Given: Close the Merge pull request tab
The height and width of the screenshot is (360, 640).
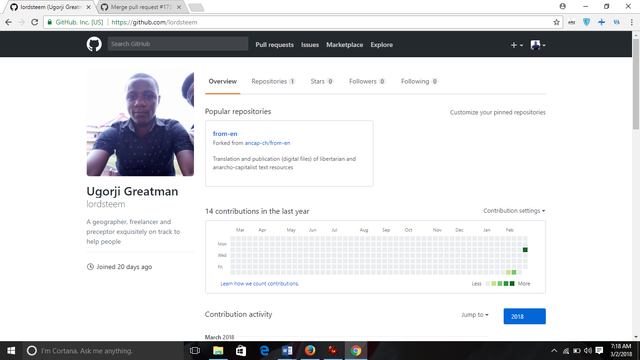Looking at the screenshot, I should point(179,7).
